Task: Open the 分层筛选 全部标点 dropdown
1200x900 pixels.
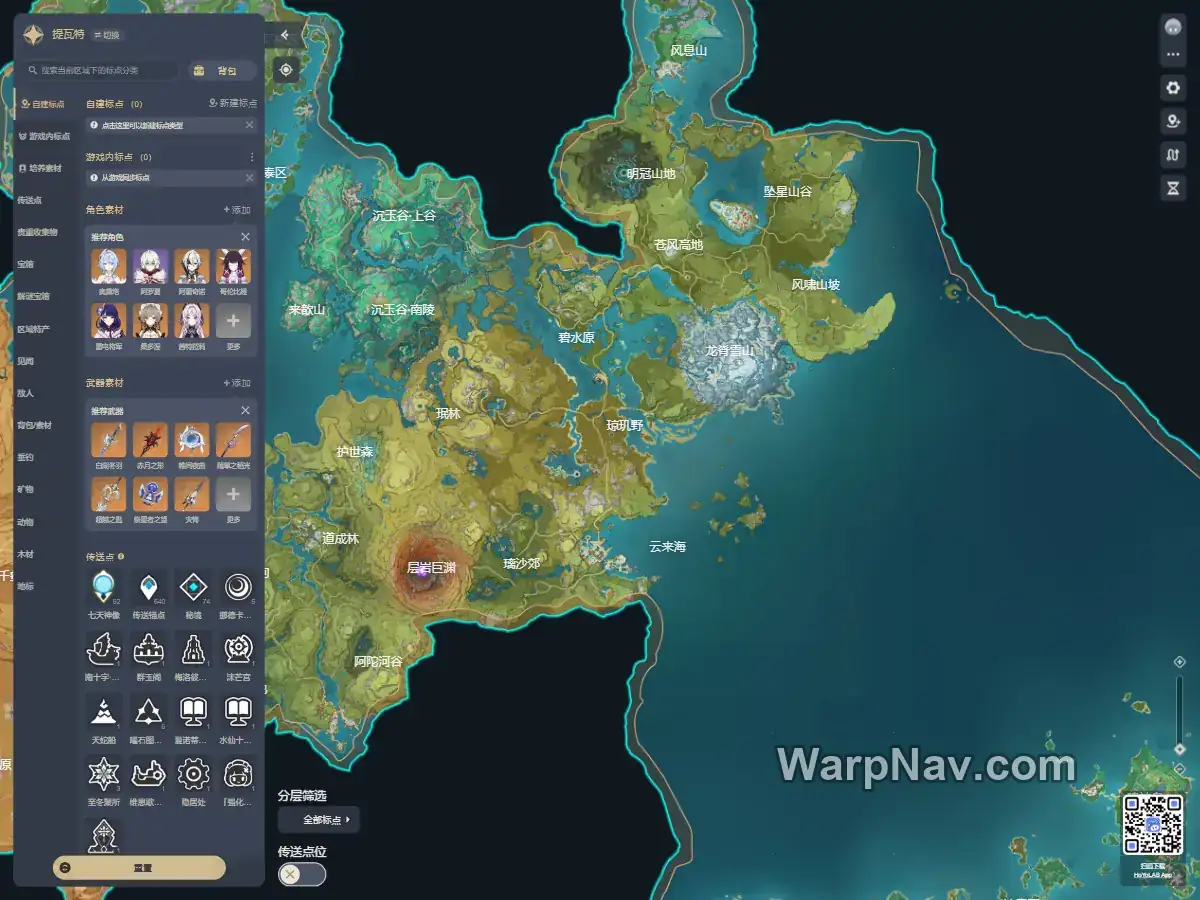Action: (319, 820)
